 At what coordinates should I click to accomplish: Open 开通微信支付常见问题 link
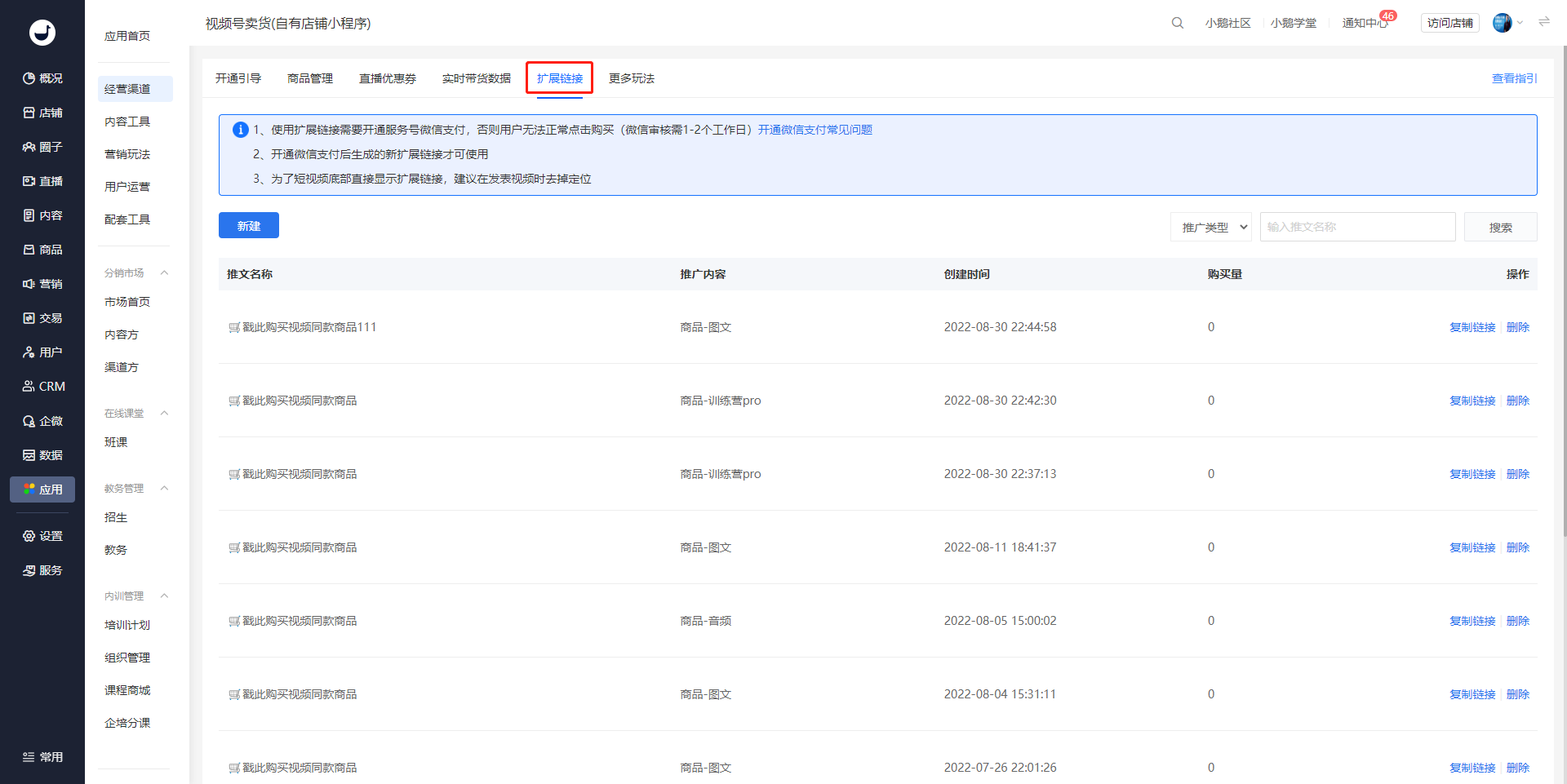pos(815,130)
